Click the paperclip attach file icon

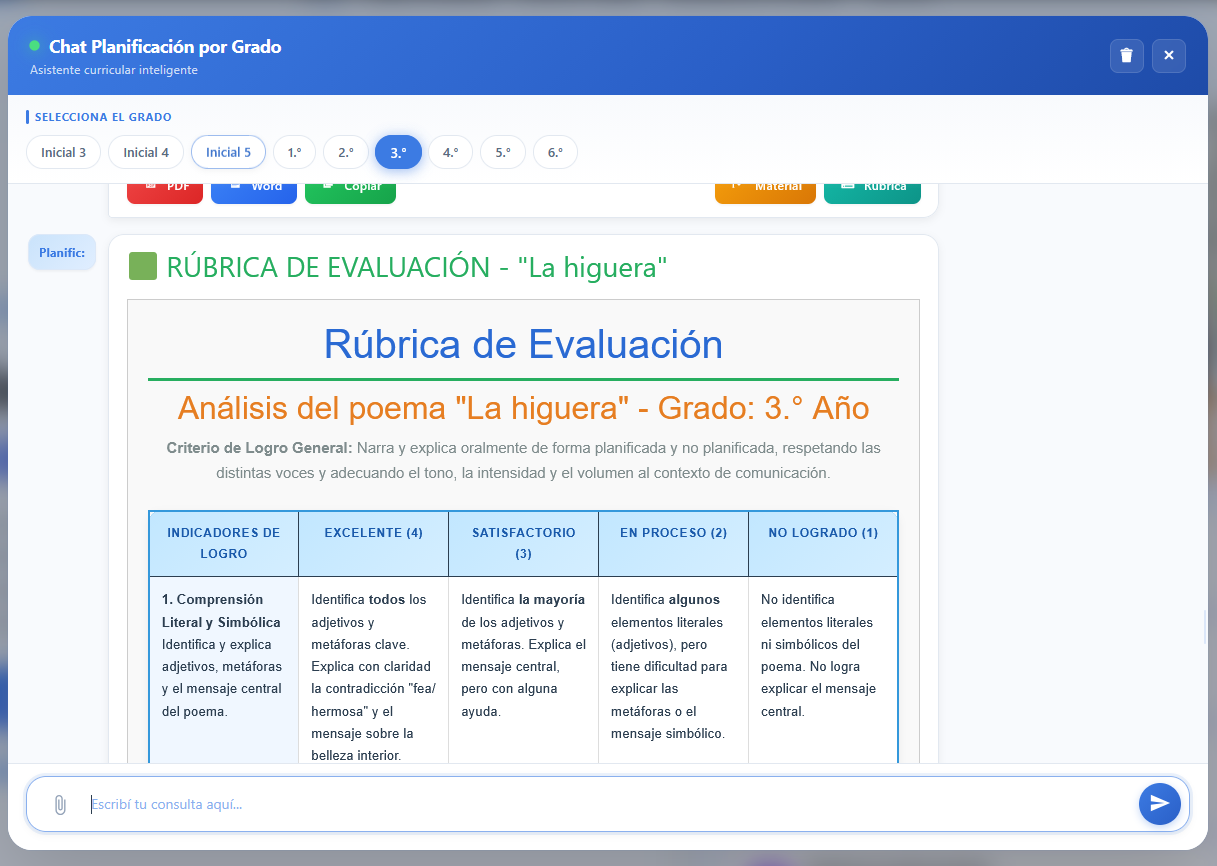pyautogui.click(x=60, y=805)
